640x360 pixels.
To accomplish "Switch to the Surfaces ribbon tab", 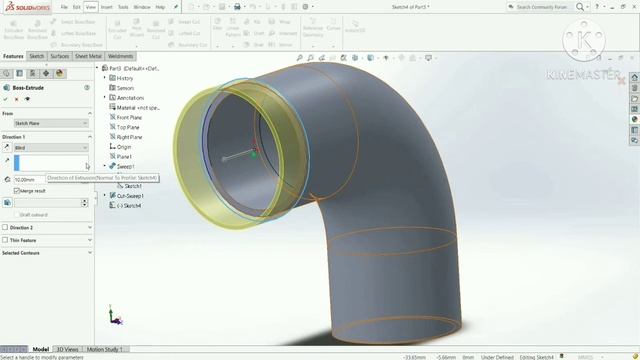I will 60,56.
